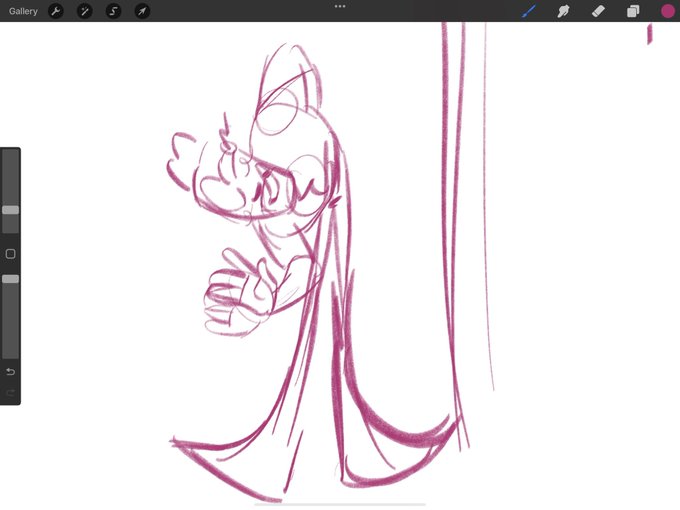Select the Brush tool
The height and width of the screenshot is (510, 680).
[529, 11]
